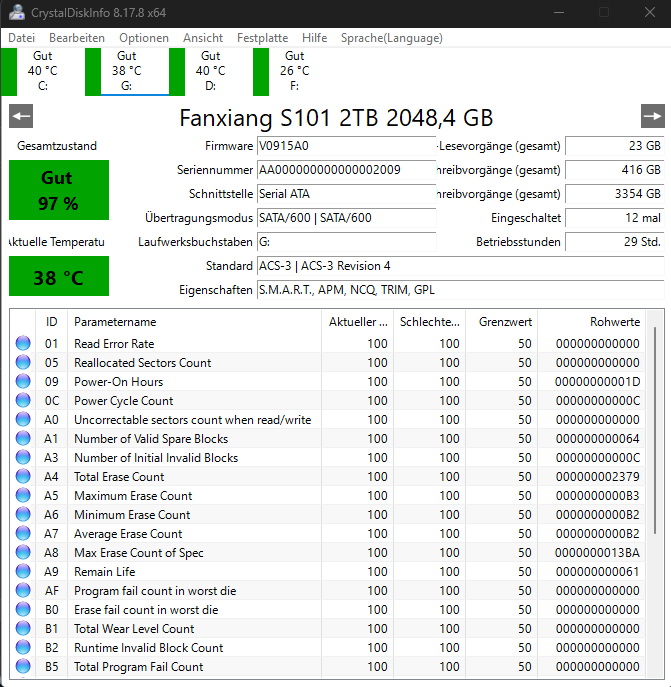Click the Firmware field V0915A0
The height and width of the screenshot is (687, 671).
point(346,146)
